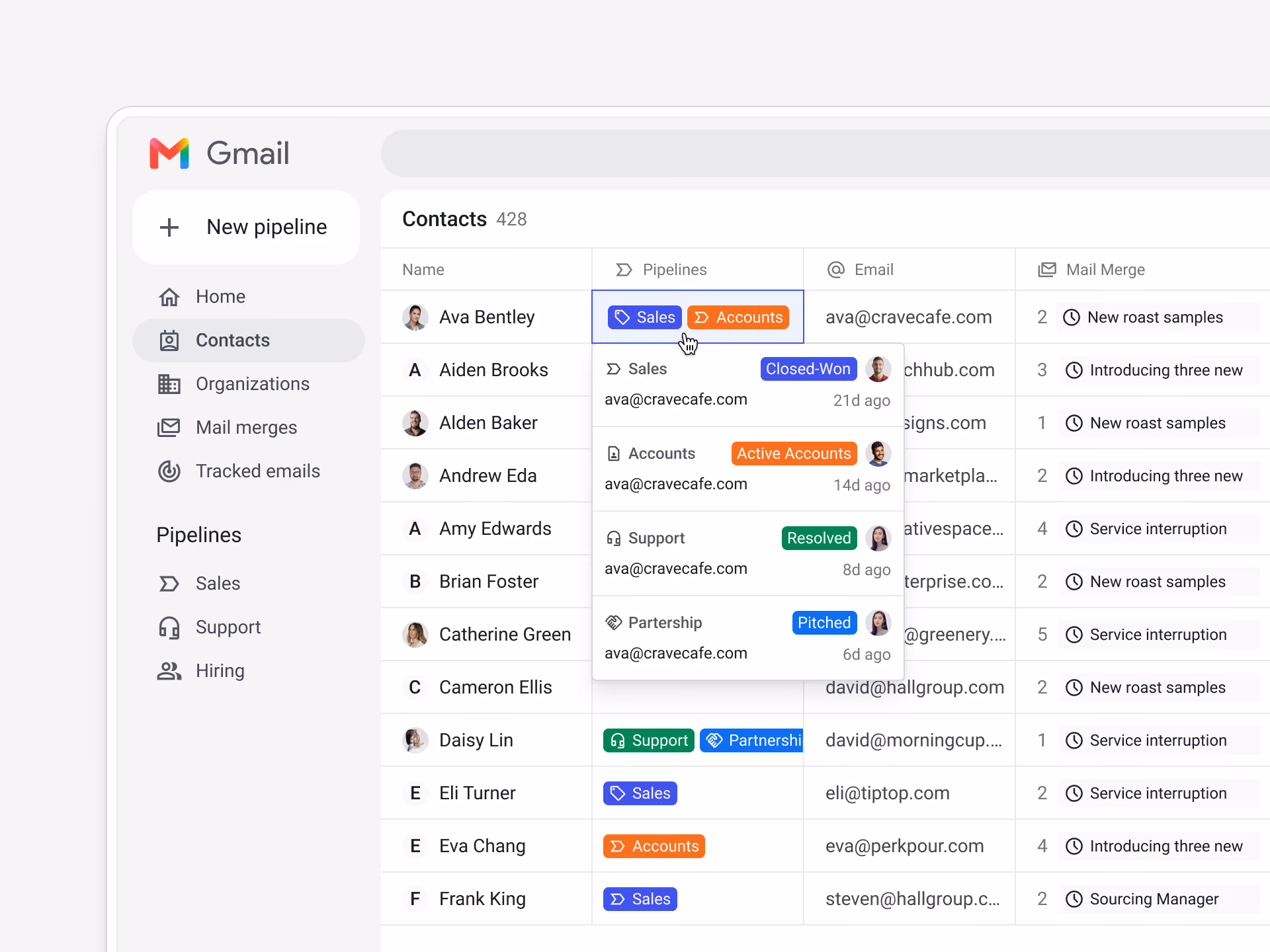Click the Pipelines column header icon
The width and height of the screenshot is (1270, 952).
click(624, 270)
